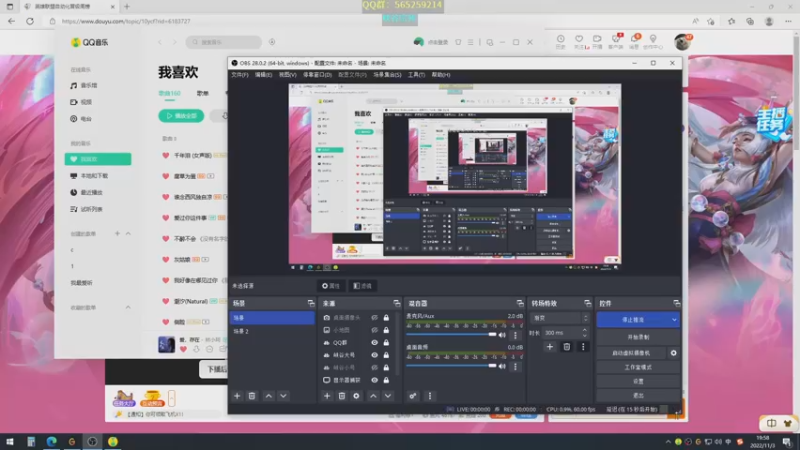Undock the scenes panel
The height and width of the screenshot is (450, 800).
click(311, 303)
